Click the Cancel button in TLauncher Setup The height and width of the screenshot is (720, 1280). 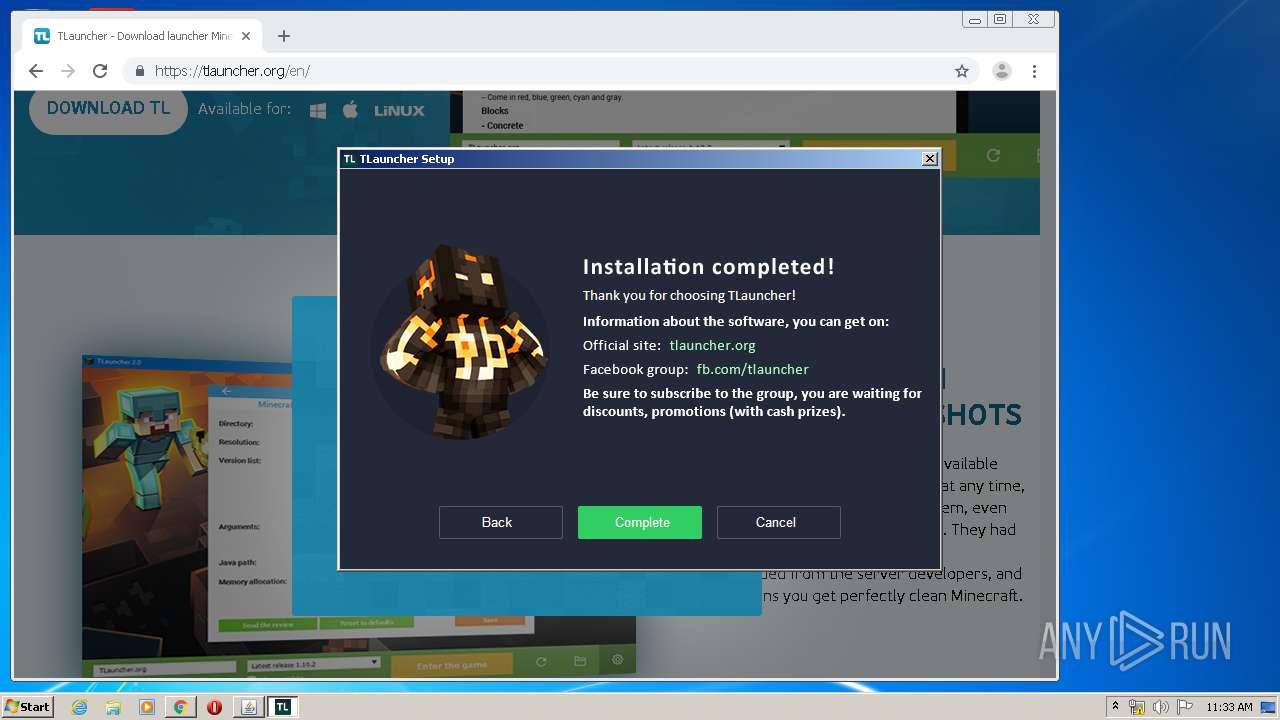click(x=778, y=522)
